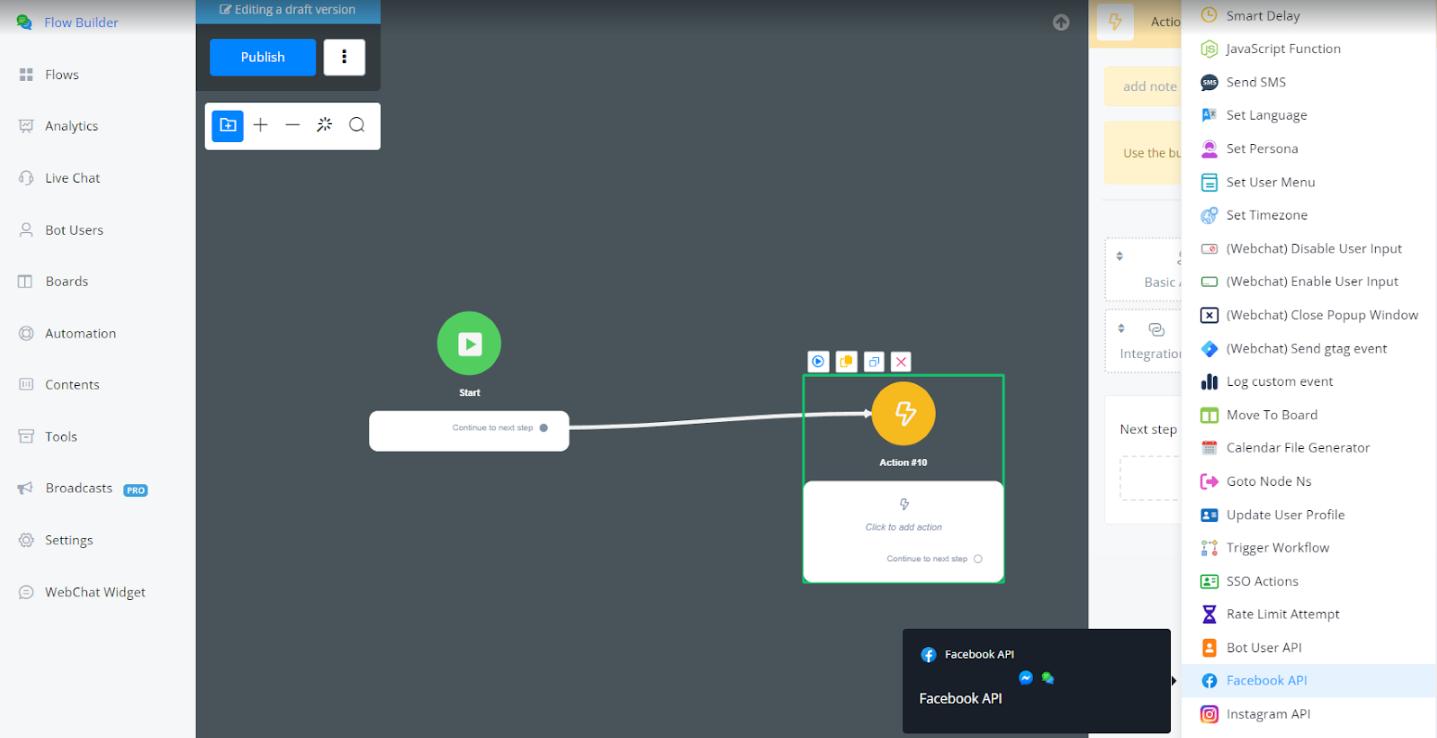Select Instagram API menu entry

pyautogui.click(x=1268, y=714)
